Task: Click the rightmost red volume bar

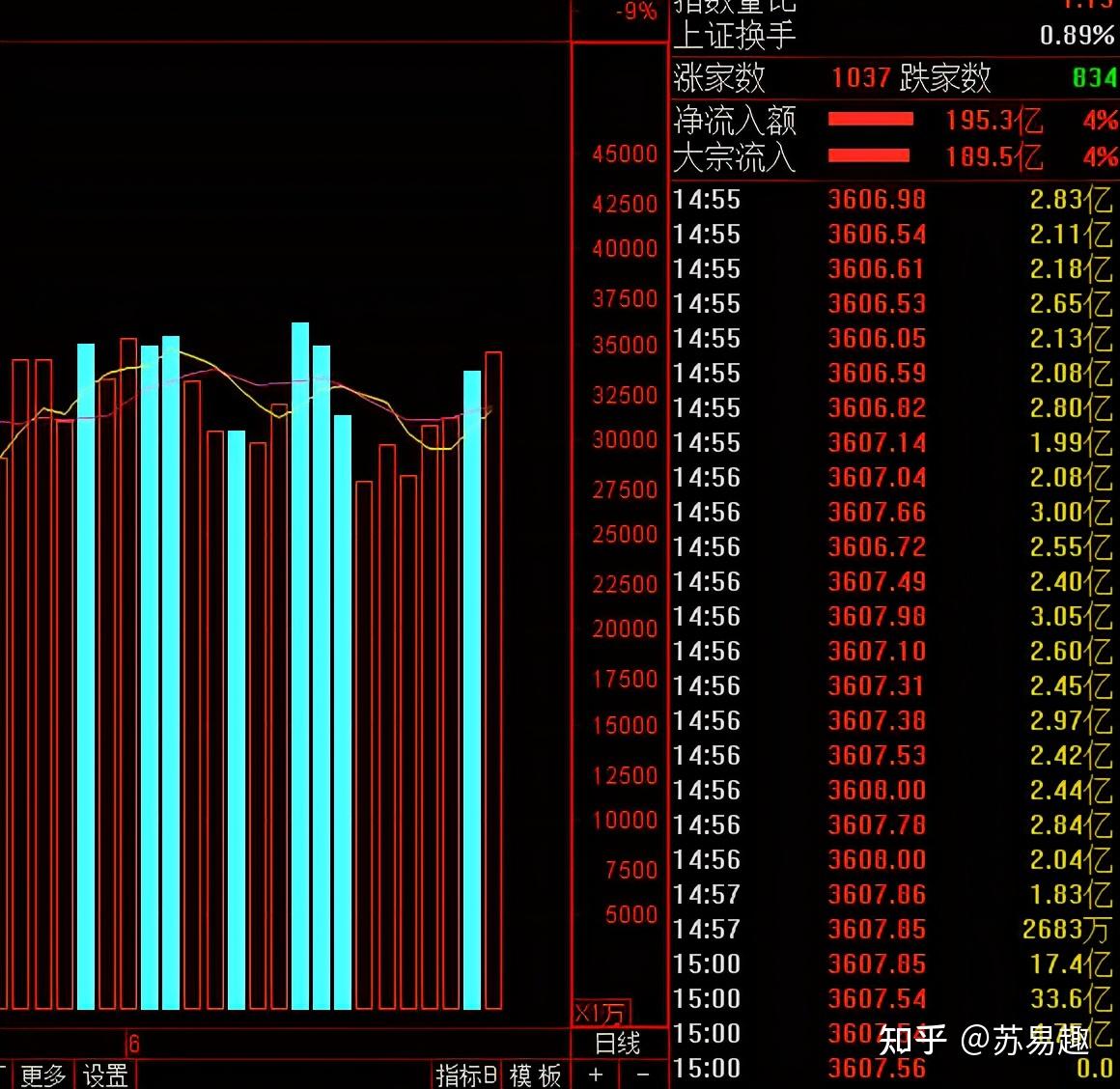Action: point(492,680)
